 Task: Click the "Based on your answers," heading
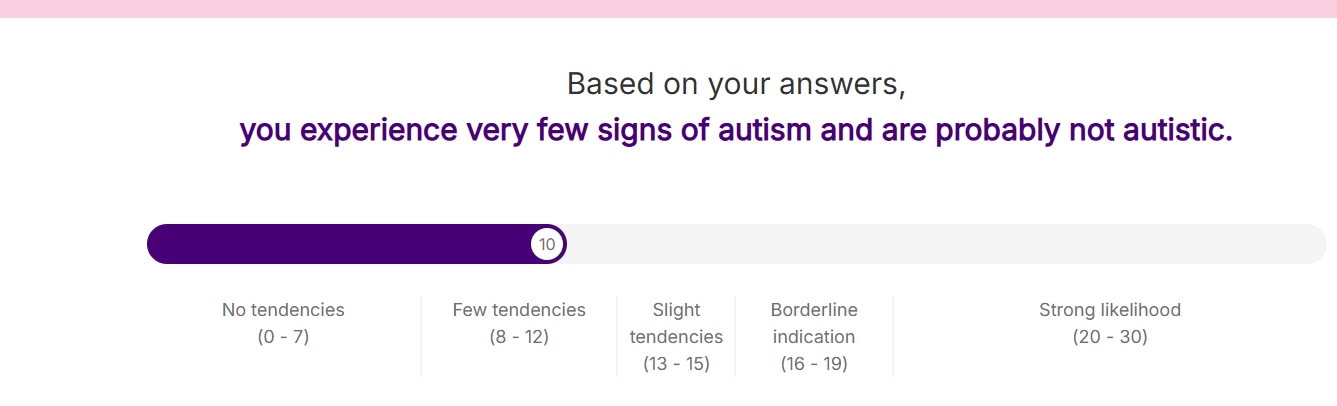coord(736,84)
